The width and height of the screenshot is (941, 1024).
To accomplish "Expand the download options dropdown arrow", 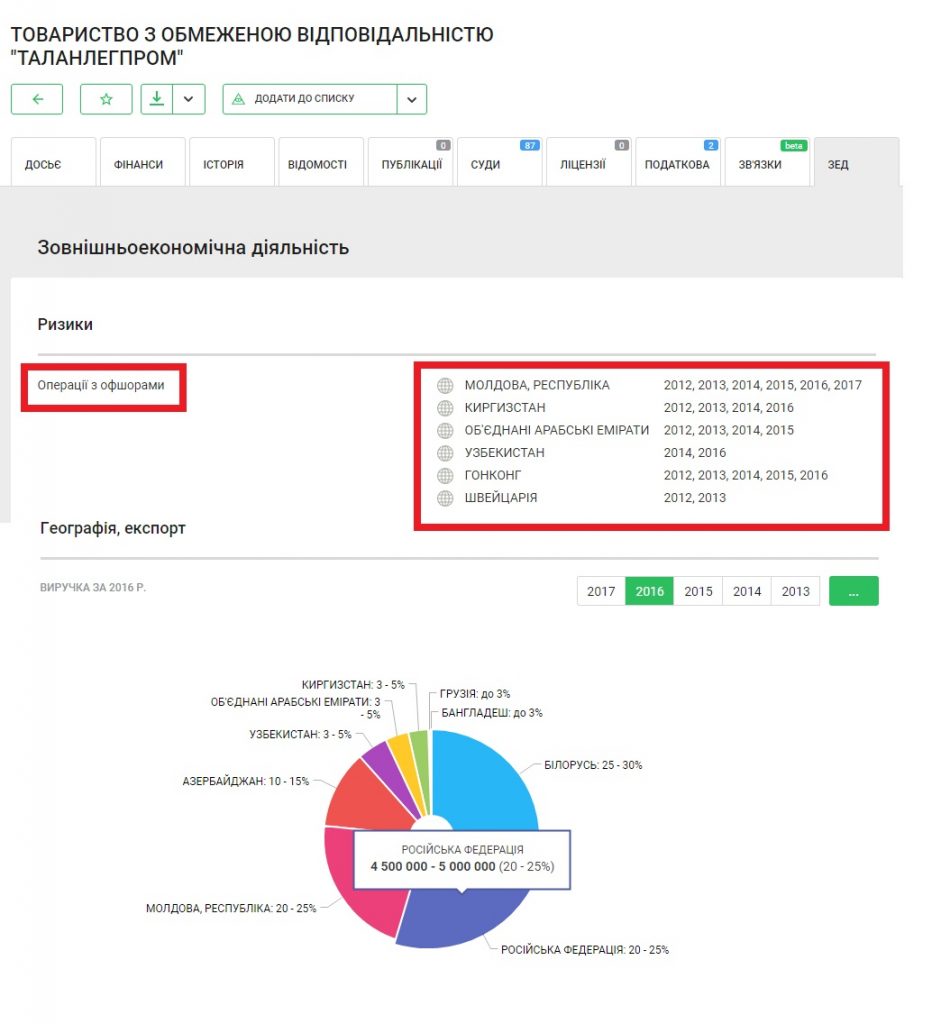I will click(x=189, y=99).
